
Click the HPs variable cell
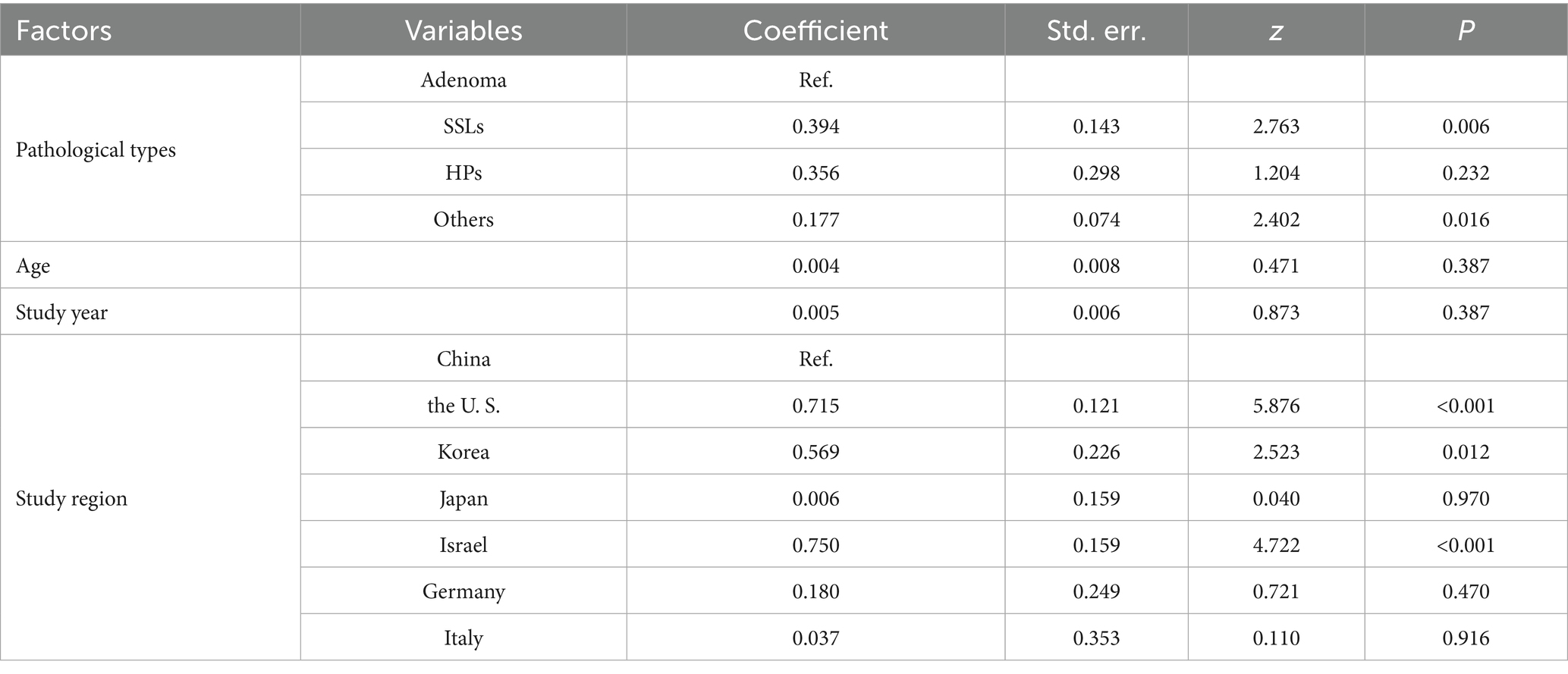(463, 173)
